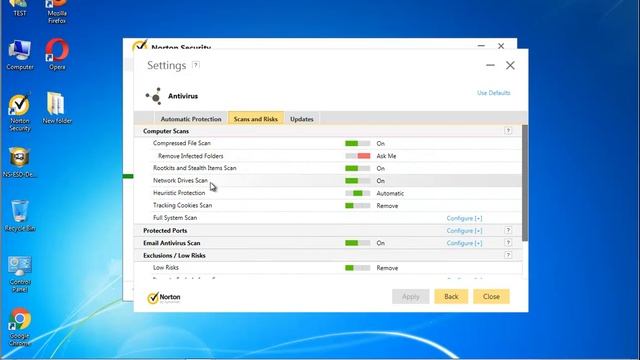640x360 pixels.
Task: Toggle the Network Drives Scan switch
Action: point(358,180)
